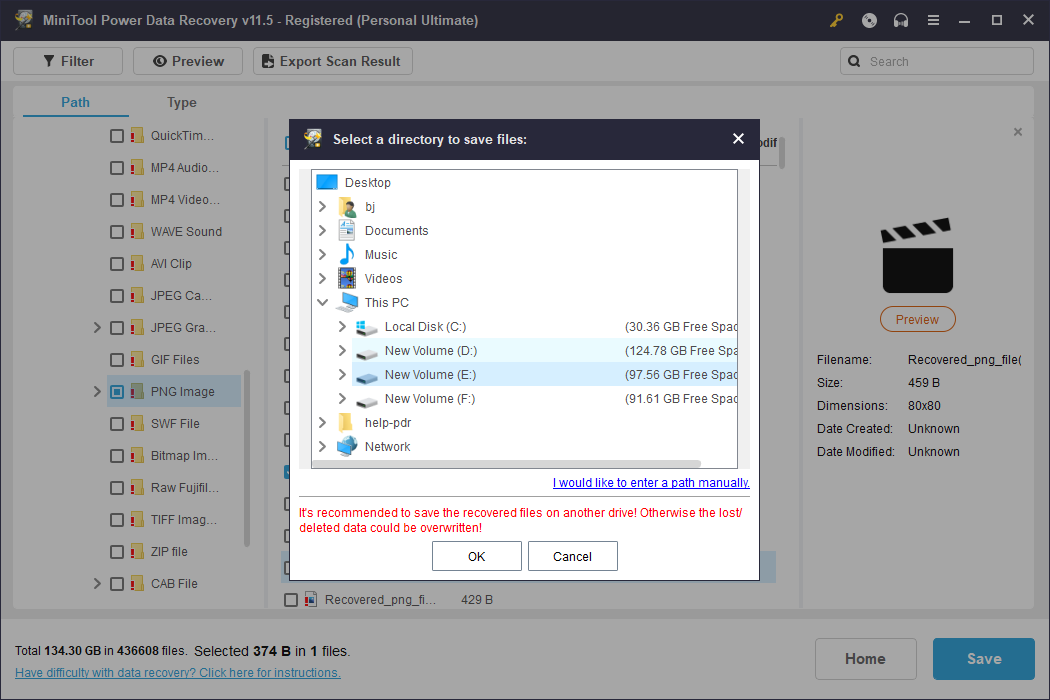Click the Recovered_png_fi file icon
This screenshot has width=1050, height=700.
pos(311,600)
